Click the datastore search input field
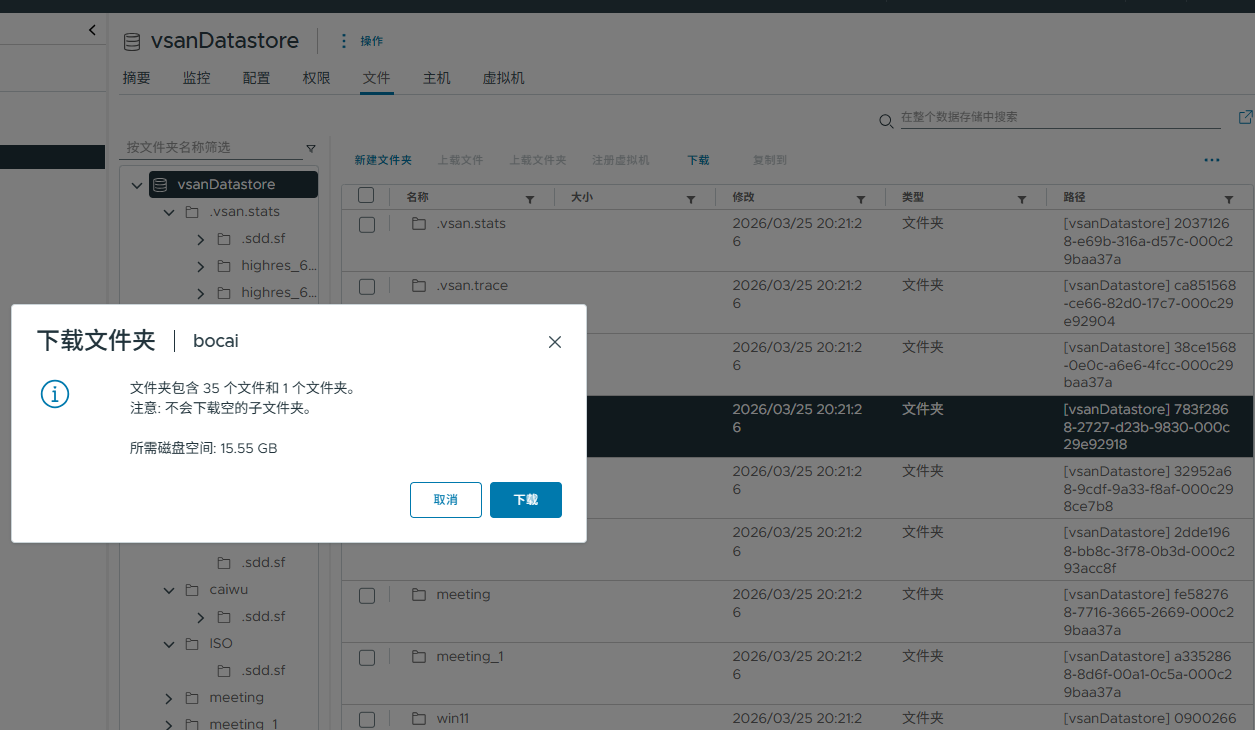This screenshot has width=1255, height=730. pos(1060,117)
